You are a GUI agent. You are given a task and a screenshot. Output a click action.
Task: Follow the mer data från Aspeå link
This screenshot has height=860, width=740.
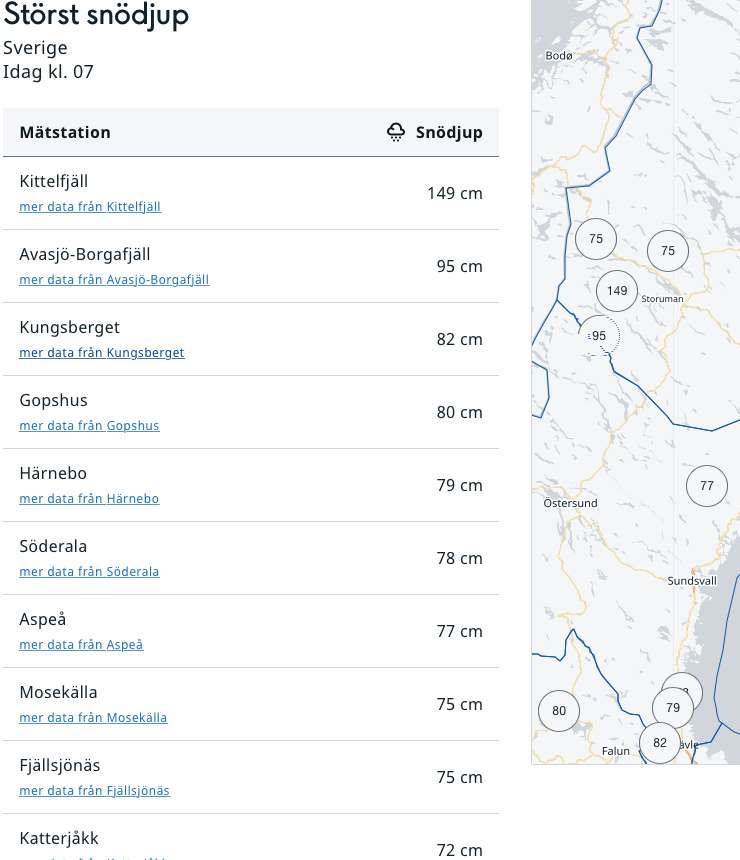pos(81,645)
